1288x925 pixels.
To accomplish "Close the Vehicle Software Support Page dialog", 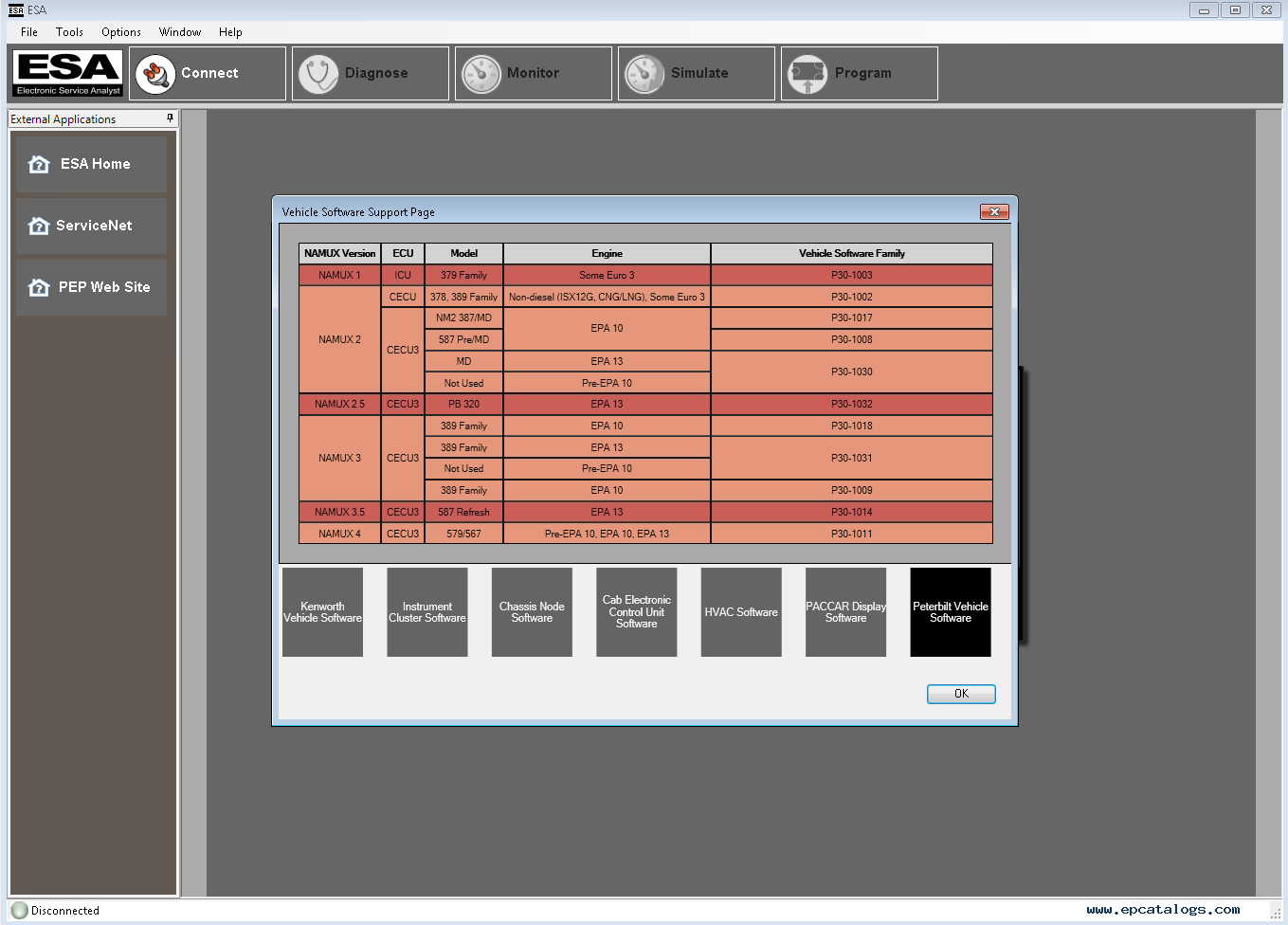I will pyautogui.click(x=994, y=211).
